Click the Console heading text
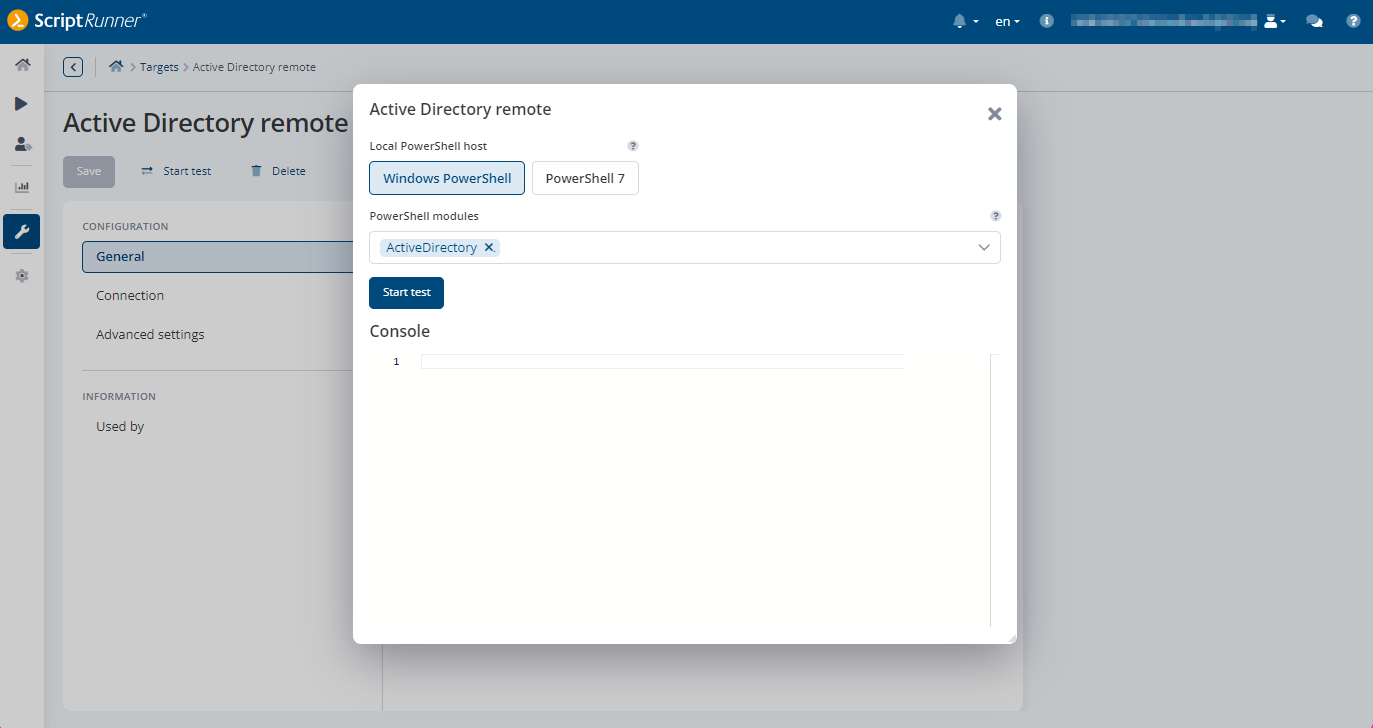Image resolution: width=1373 pixels, height=728 pixels. (400, 331)
